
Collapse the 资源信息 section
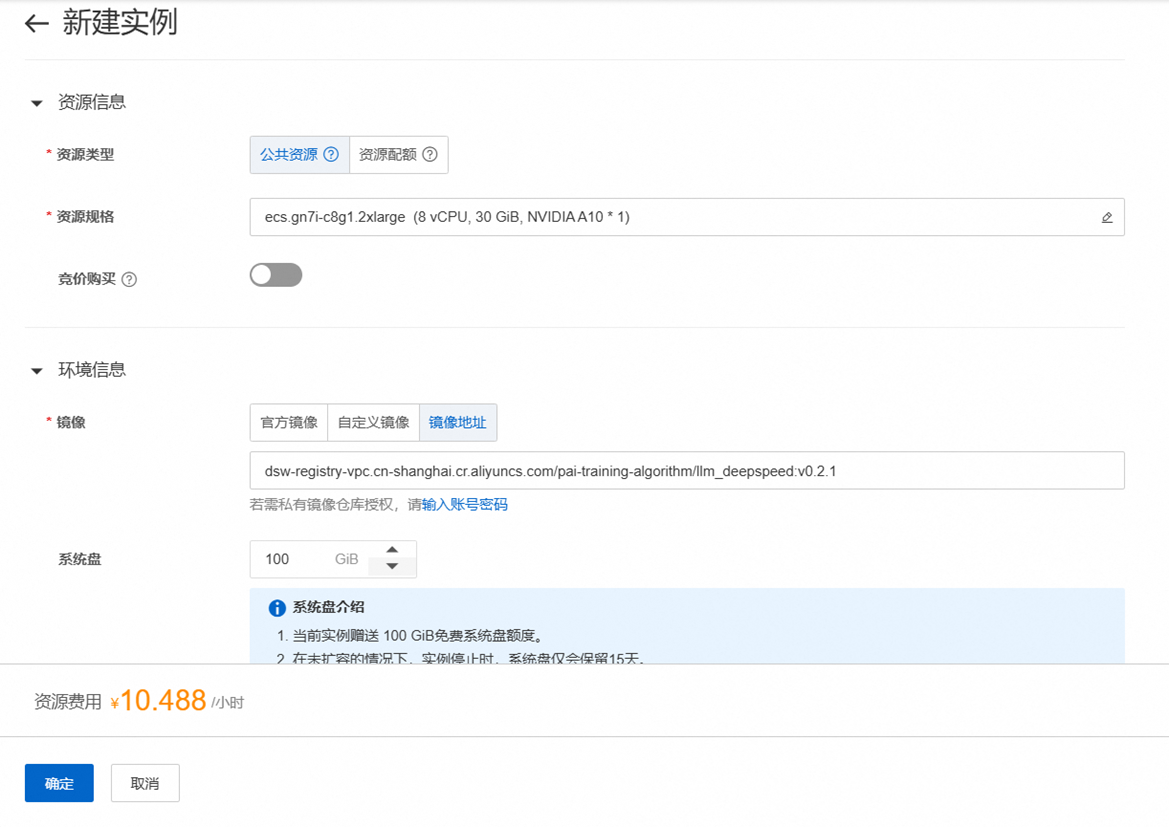pyautogui.click(x=36, y=102)
